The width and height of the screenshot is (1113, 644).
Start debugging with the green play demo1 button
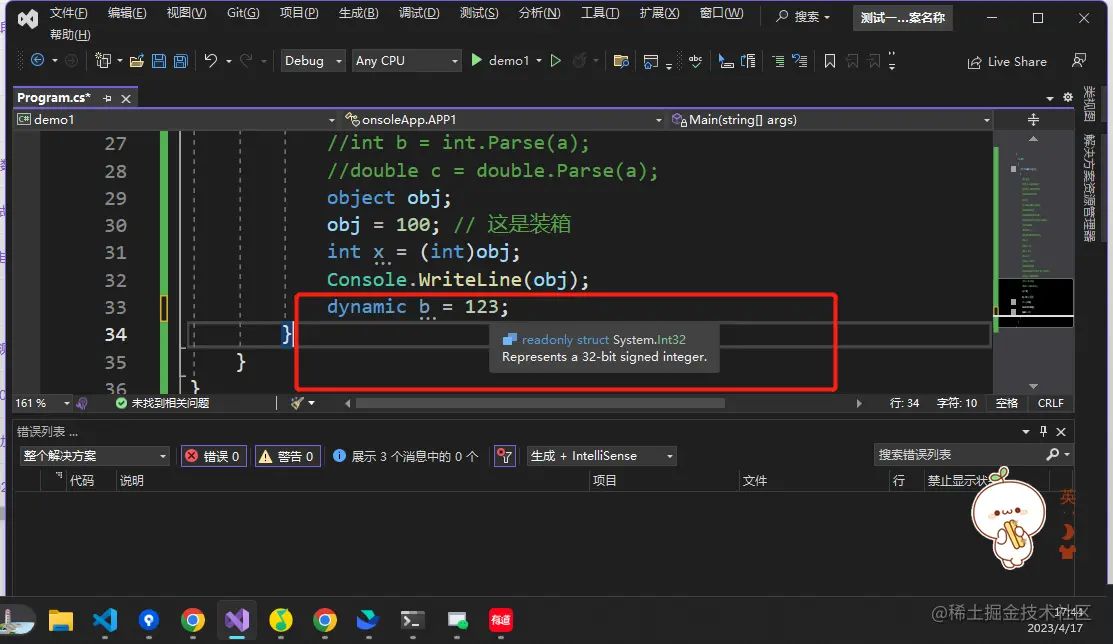(500, 61)
